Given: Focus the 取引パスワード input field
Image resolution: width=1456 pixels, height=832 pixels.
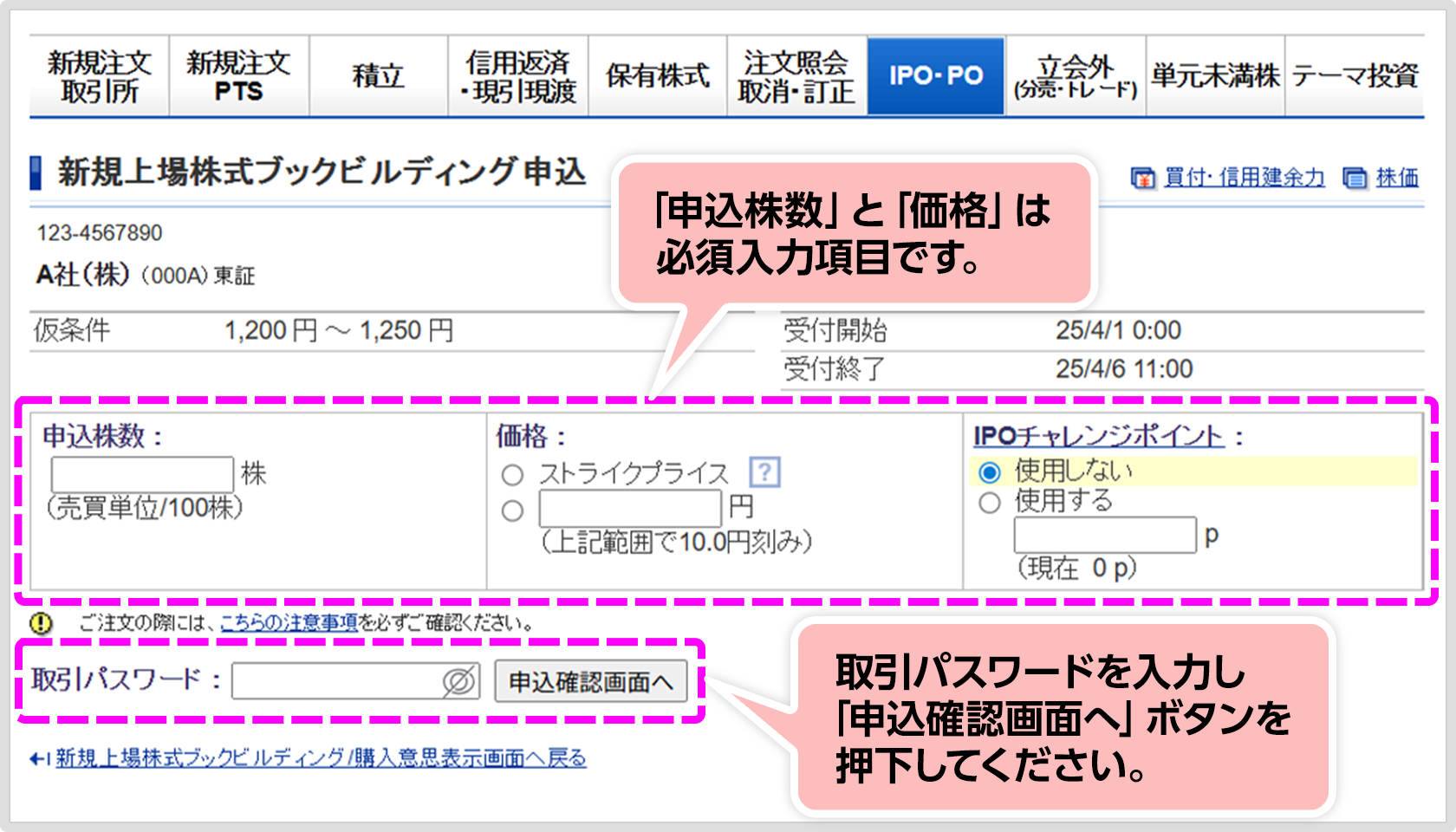Looking at the screenshot, I should (x=338, y=681).
